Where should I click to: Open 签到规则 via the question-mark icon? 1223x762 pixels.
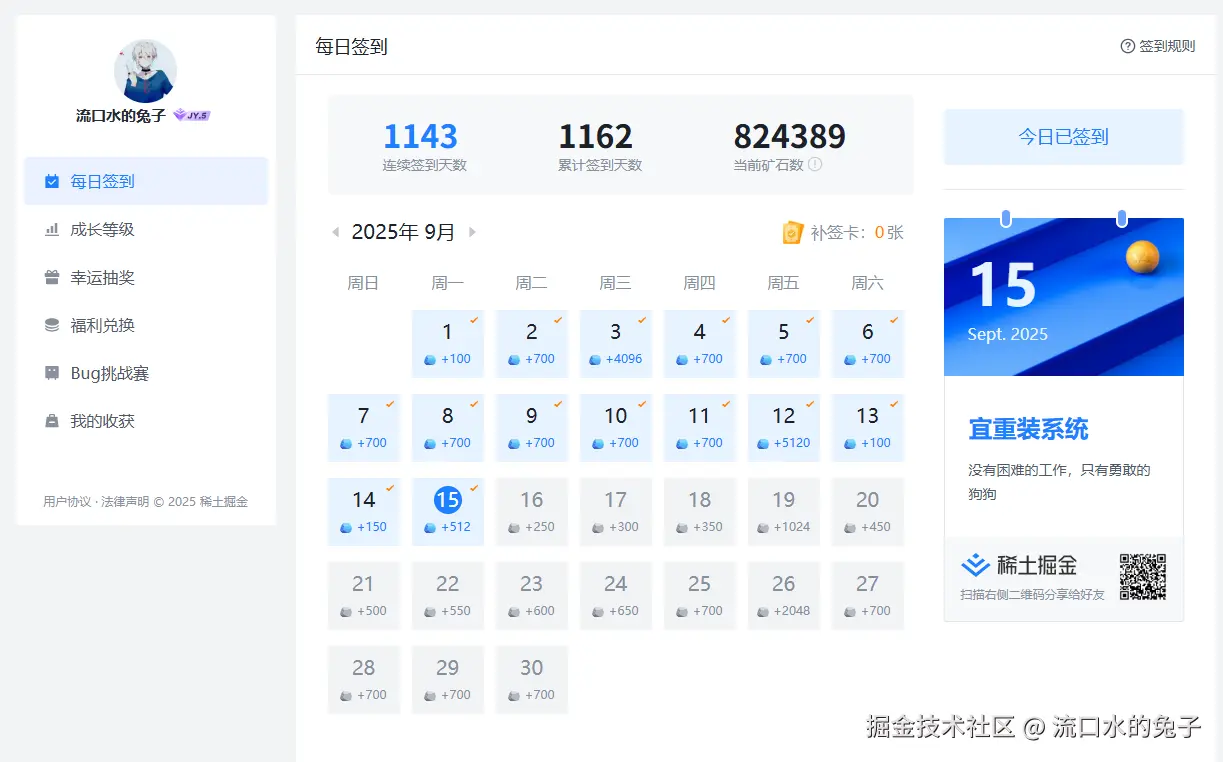coord(1126,47)
